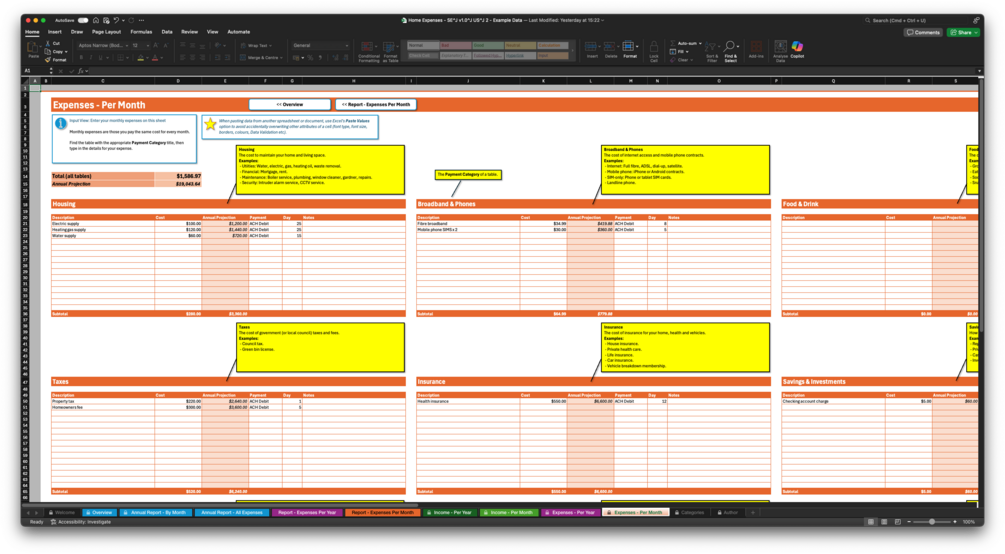
Task: Toggle Italic formatting
Action: pos(90,58)
